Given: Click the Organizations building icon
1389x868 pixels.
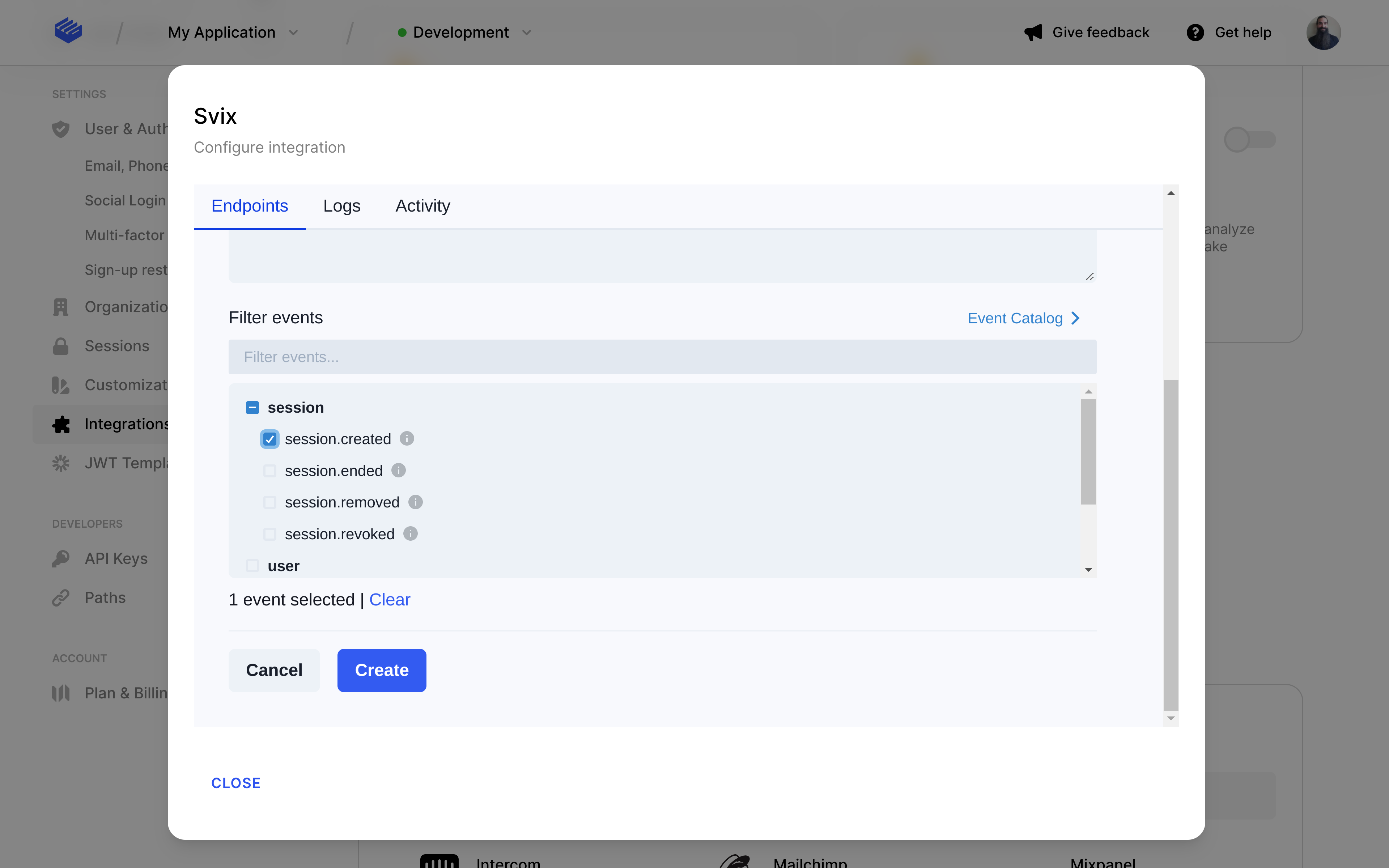Looking at the screenshot, I should point(61,307).
